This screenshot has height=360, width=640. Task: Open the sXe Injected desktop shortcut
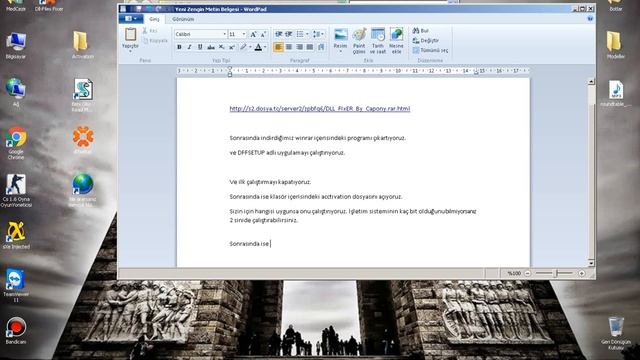pyautogui.click(x=16, y=236)
